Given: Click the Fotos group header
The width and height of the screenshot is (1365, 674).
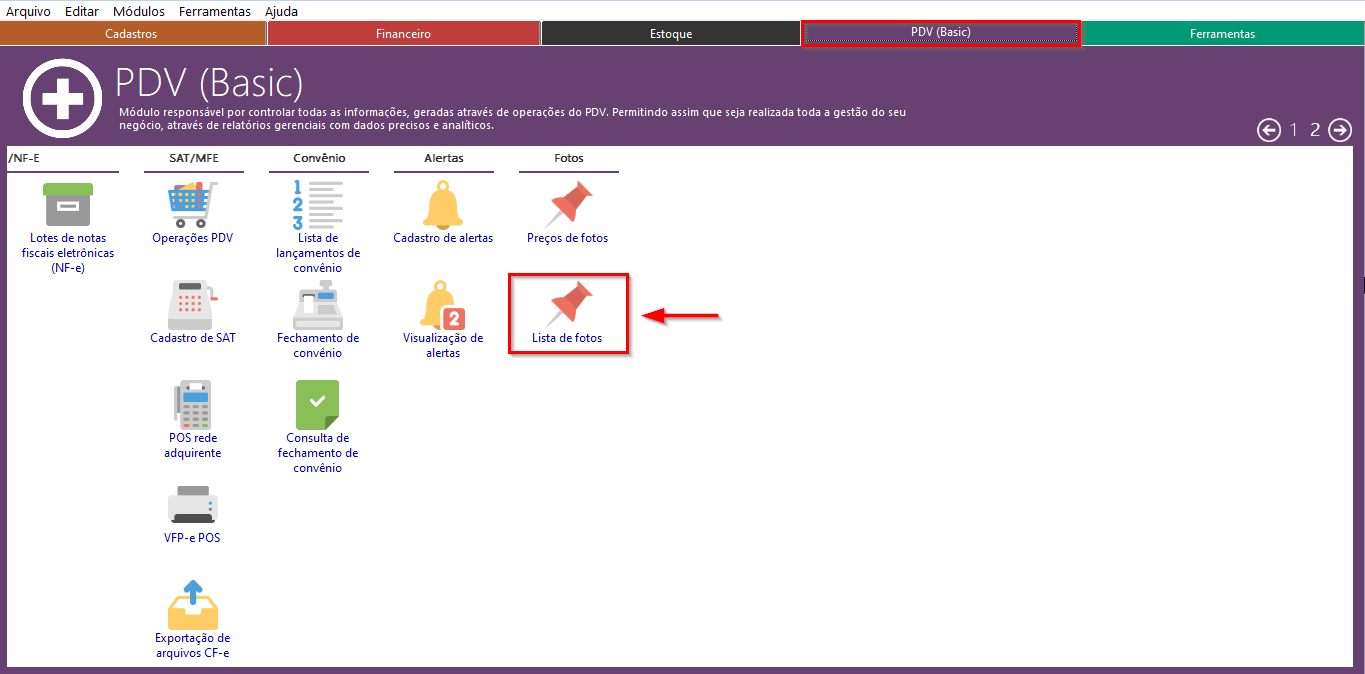Looking at the screenshot, I should pos(569,158).
